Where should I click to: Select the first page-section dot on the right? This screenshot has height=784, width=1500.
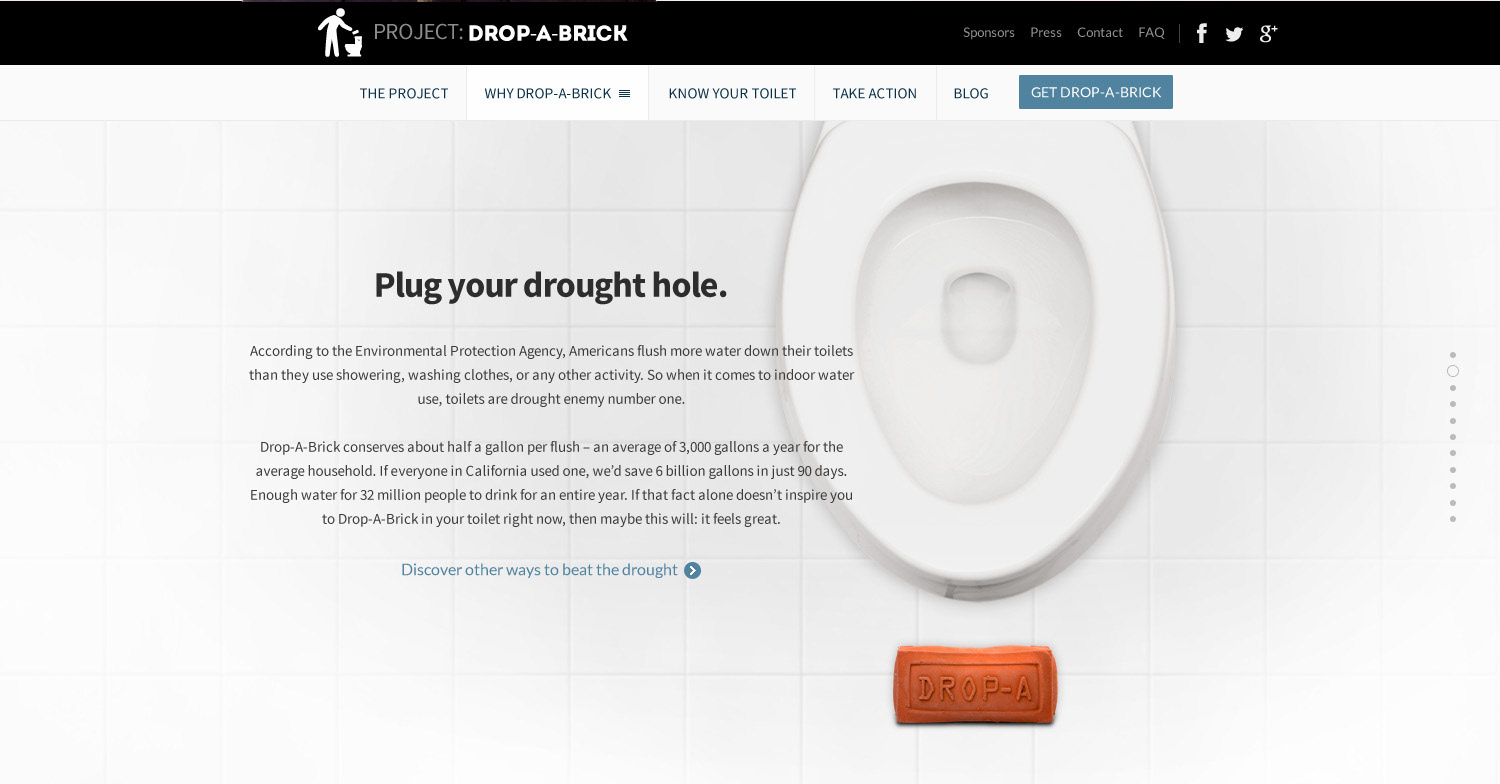pyautogui.click(x=1453, y=355)
